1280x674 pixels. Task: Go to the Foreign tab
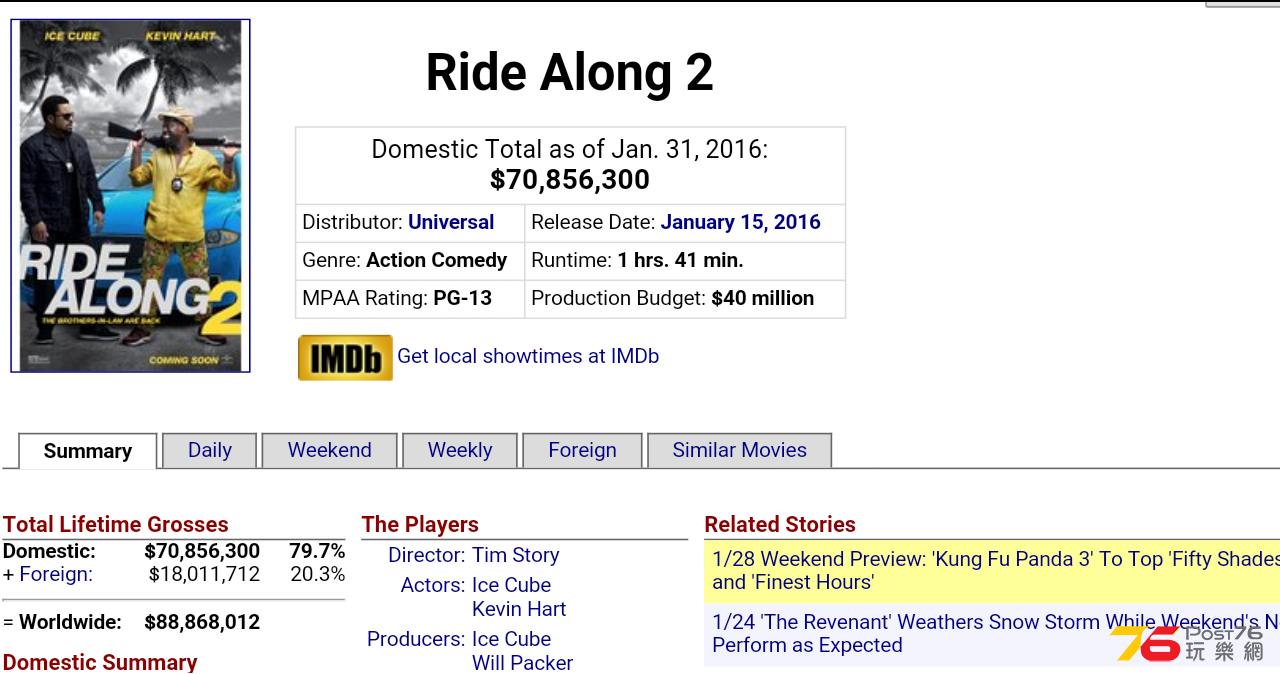pyautogui.click(x=582, y=450)
